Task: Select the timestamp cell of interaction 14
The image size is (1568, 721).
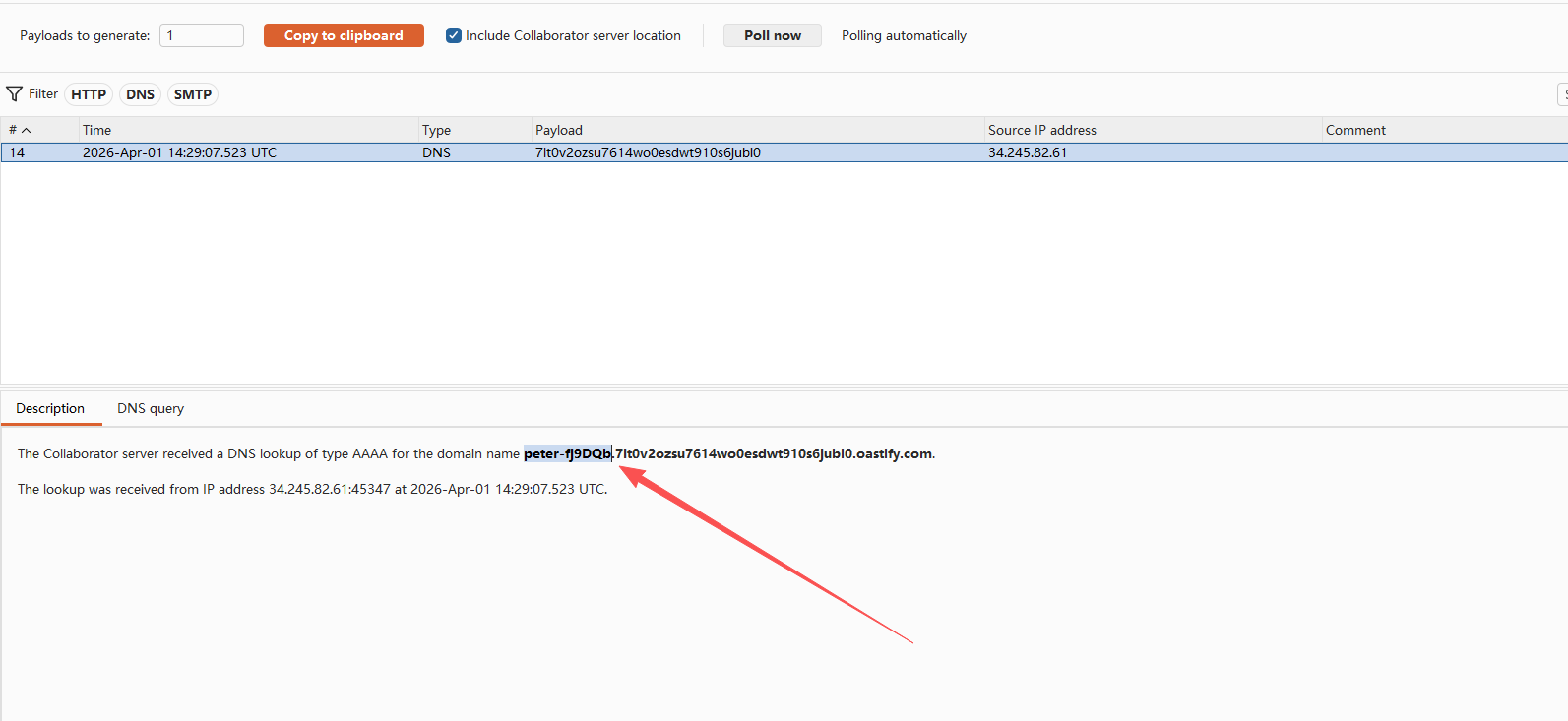Action: pos(179,152)
